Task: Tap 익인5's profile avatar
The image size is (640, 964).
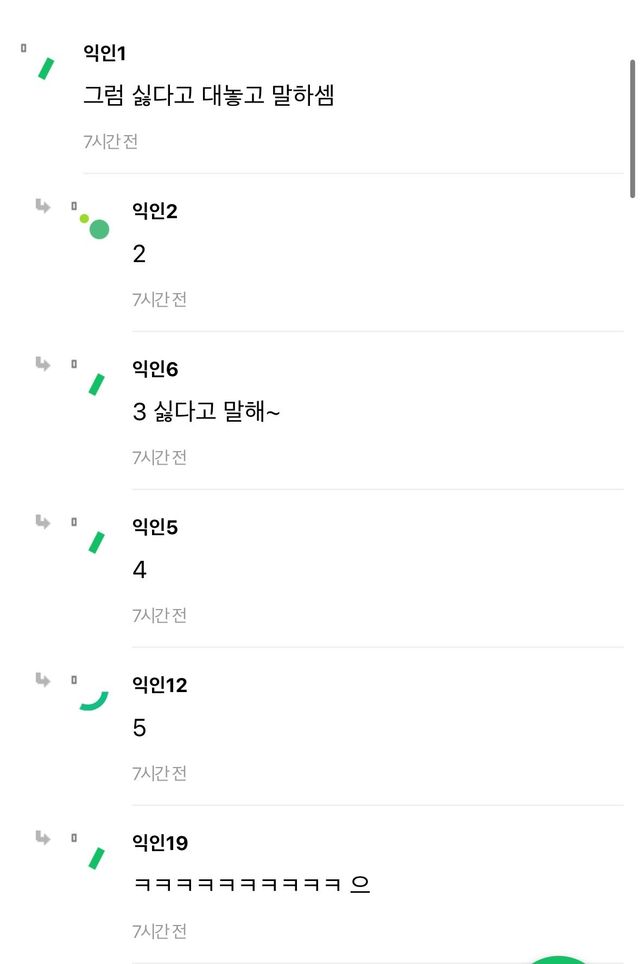Action: 97,542
